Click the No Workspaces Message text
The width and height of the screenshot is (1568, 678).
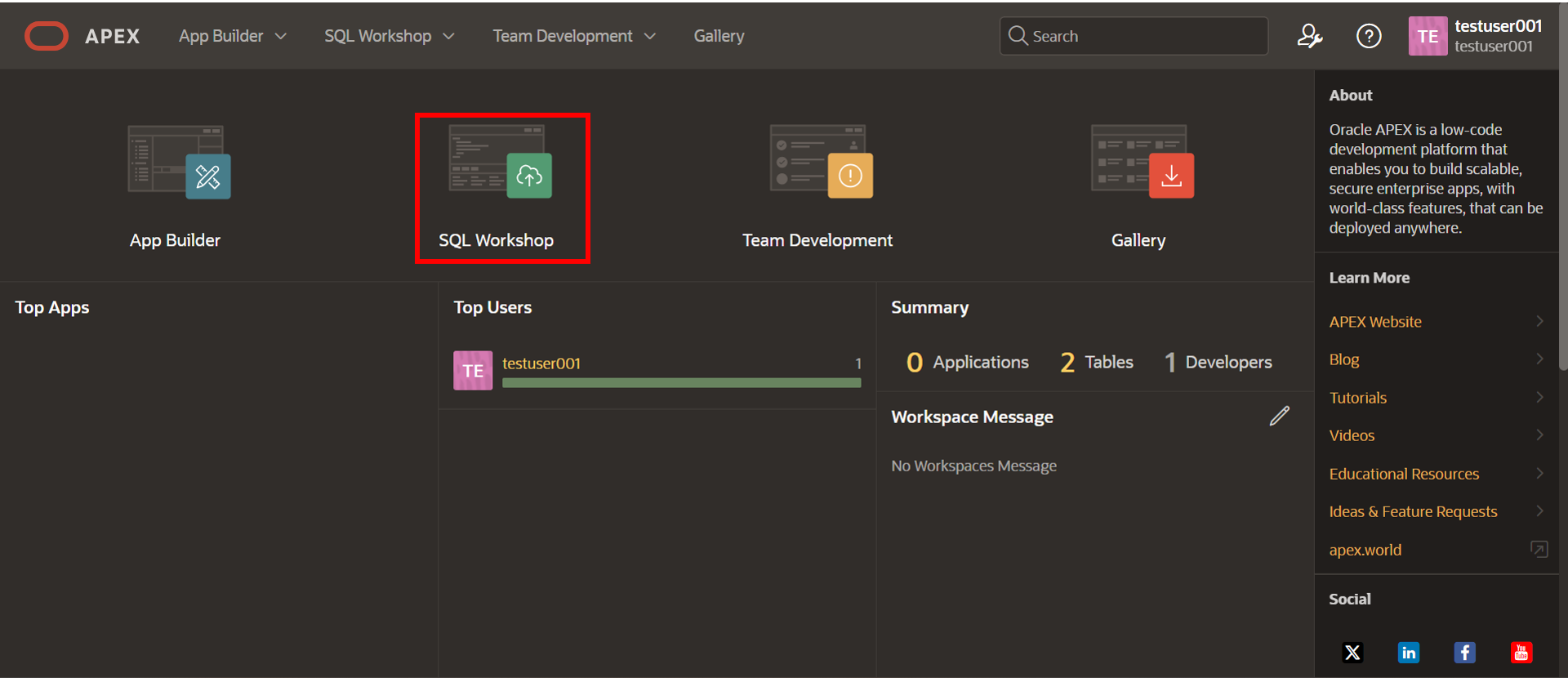[x=973, y=466]
